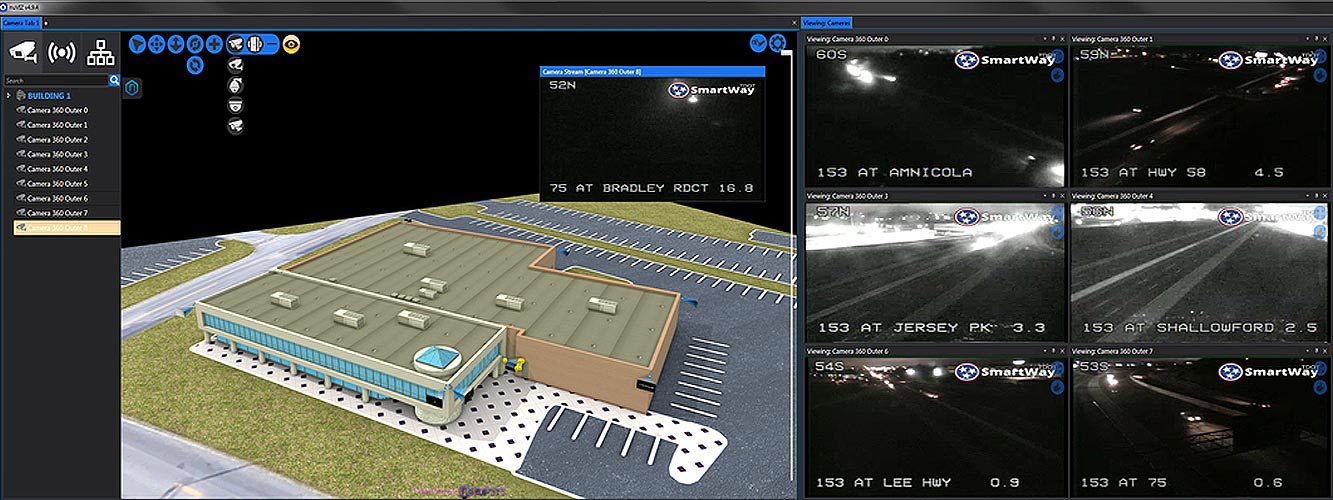Image resolution: width=1333 pixels, height=500 pixels.
Task: Click the 153 AT JERSEY PK camera feed
Action: pos(935,271)
